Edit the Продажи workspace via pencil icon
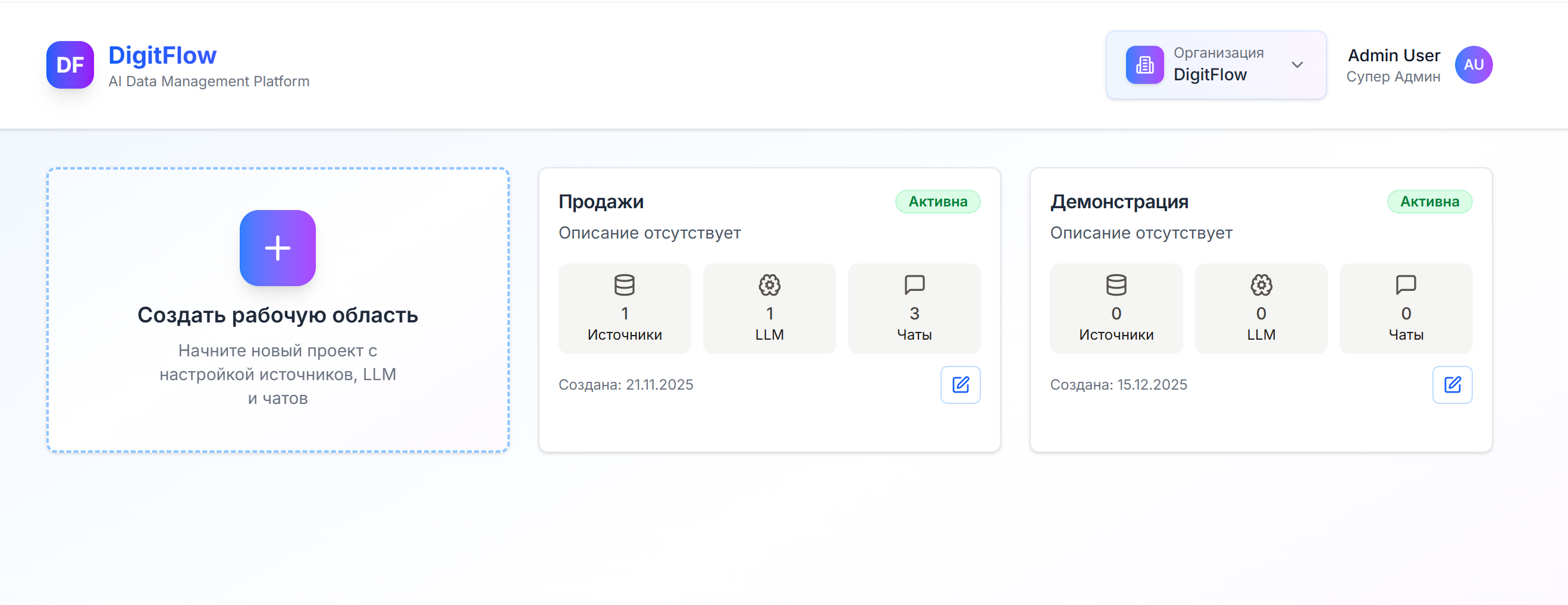The width and height of the screenshot is (1568, 605). click(x=960, y=384)
